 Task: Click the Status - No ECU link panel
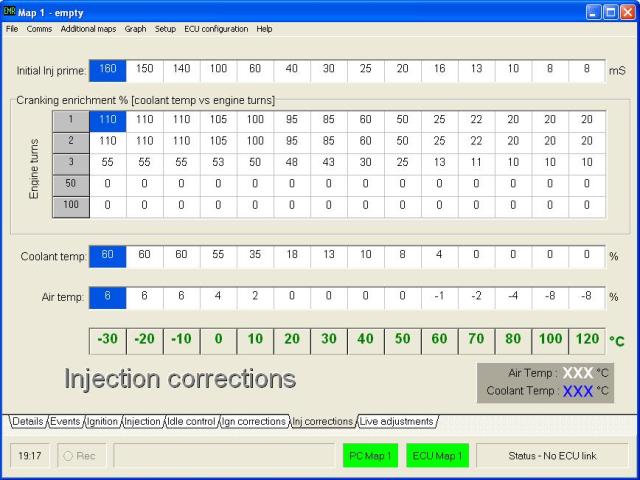pos(551,456)
